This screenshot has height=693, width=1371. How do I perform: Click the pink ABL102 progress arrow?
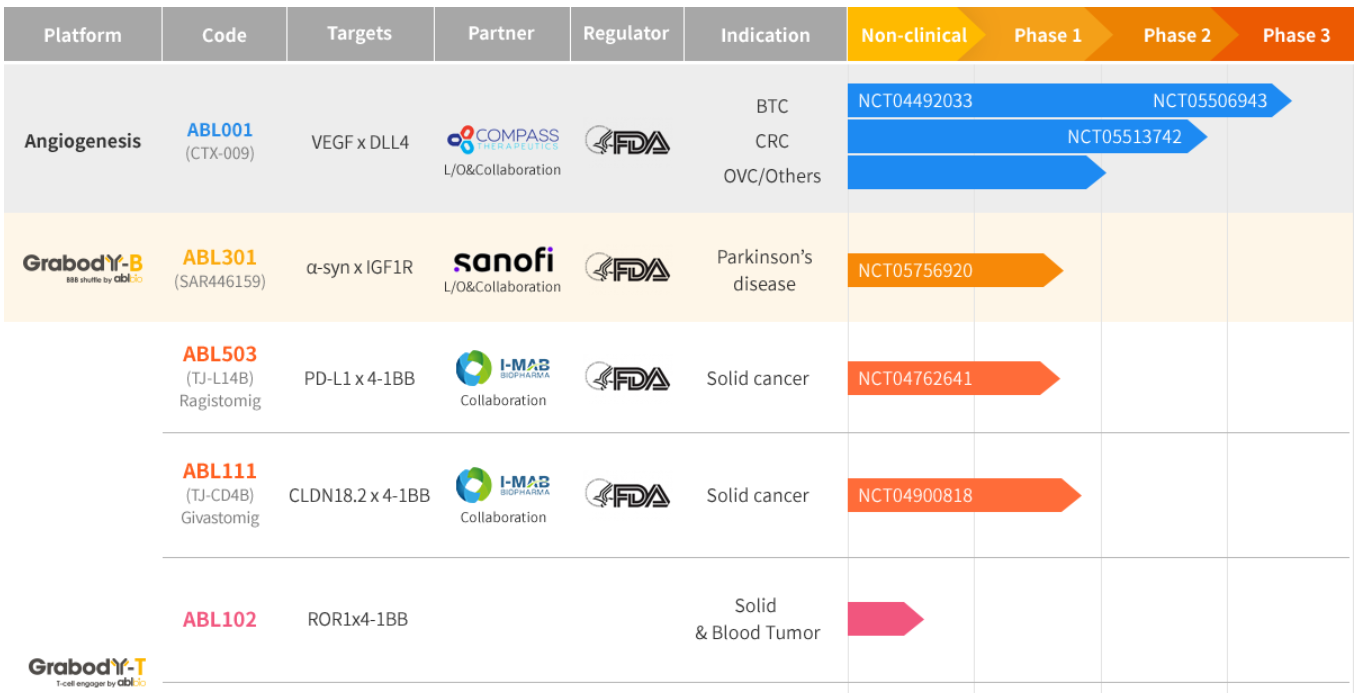[882, 619]
